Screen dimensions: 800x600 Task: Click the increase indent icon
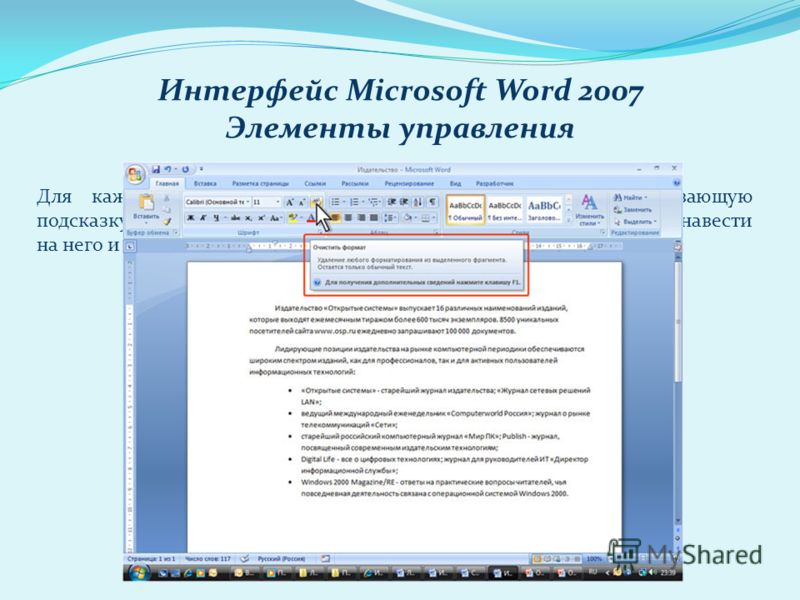click(x=404, y=202)
